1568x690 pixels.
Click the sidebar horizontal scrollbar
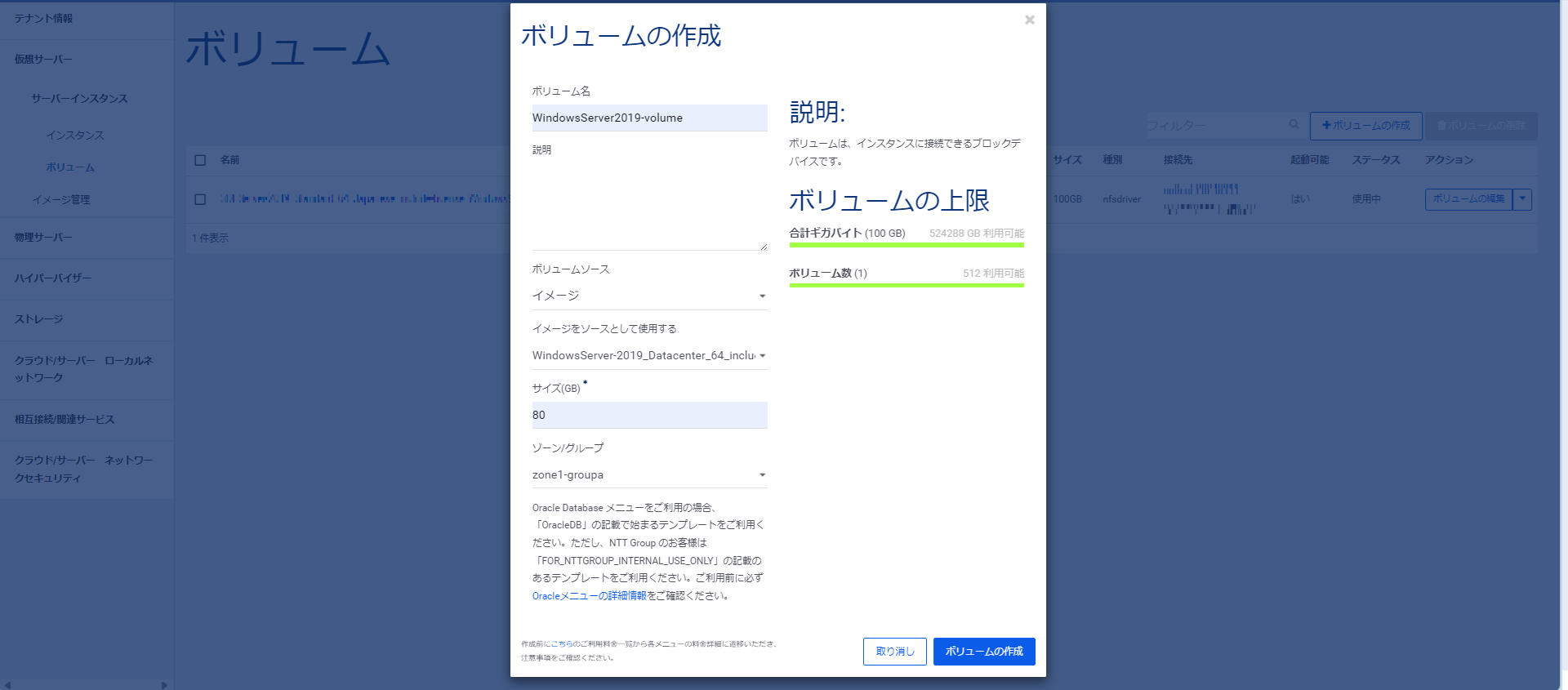coord(86,684)
